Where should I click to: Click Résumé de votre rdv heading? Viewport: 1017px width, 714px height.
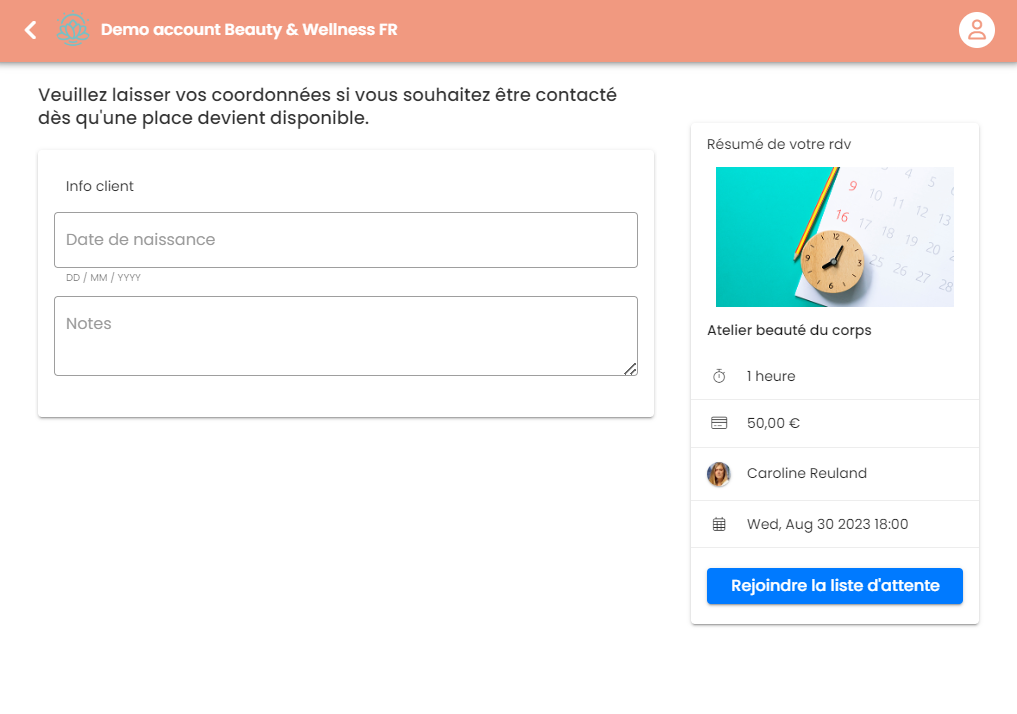pyautogui.click(x=778, y=145)
